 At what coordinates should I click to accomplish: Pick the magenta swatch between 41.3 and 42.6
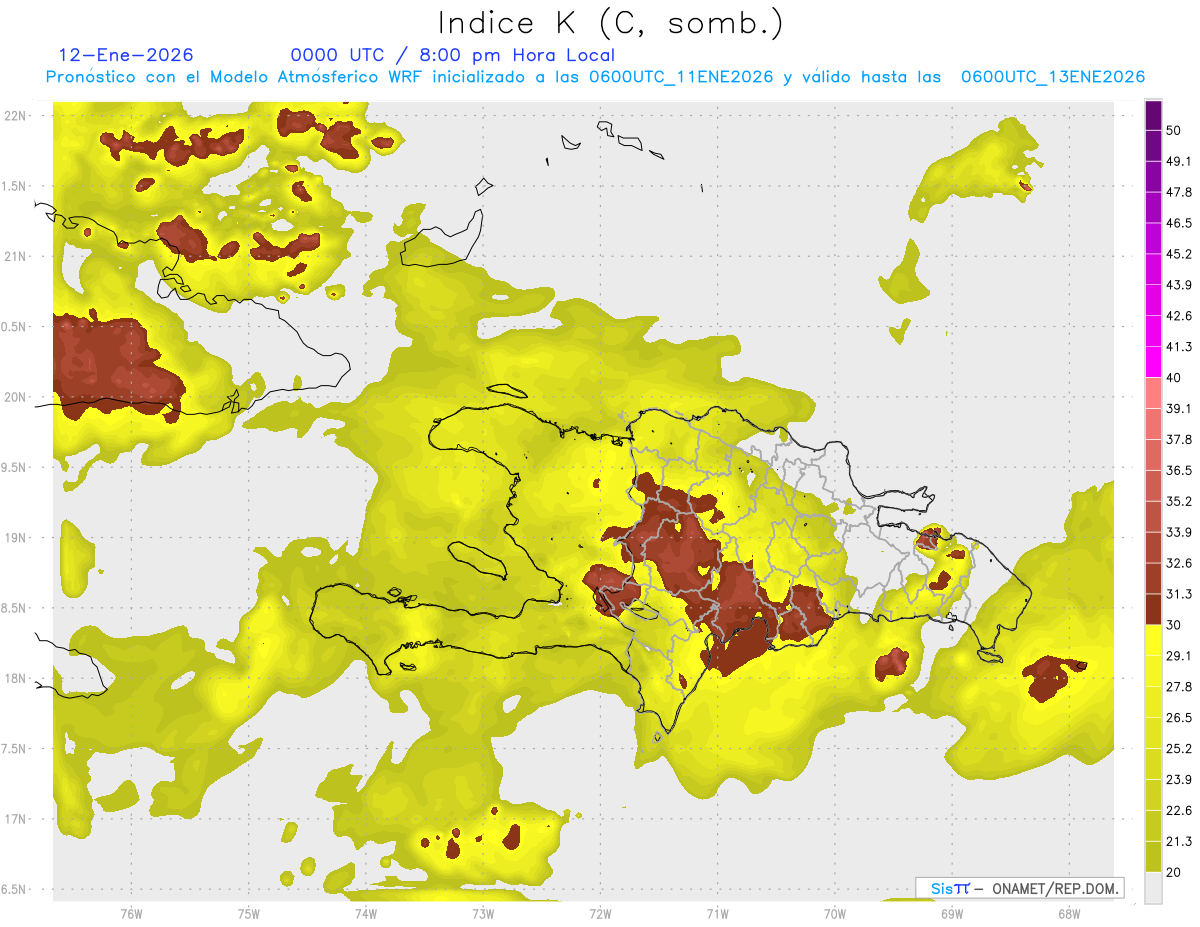(1153, 331)
